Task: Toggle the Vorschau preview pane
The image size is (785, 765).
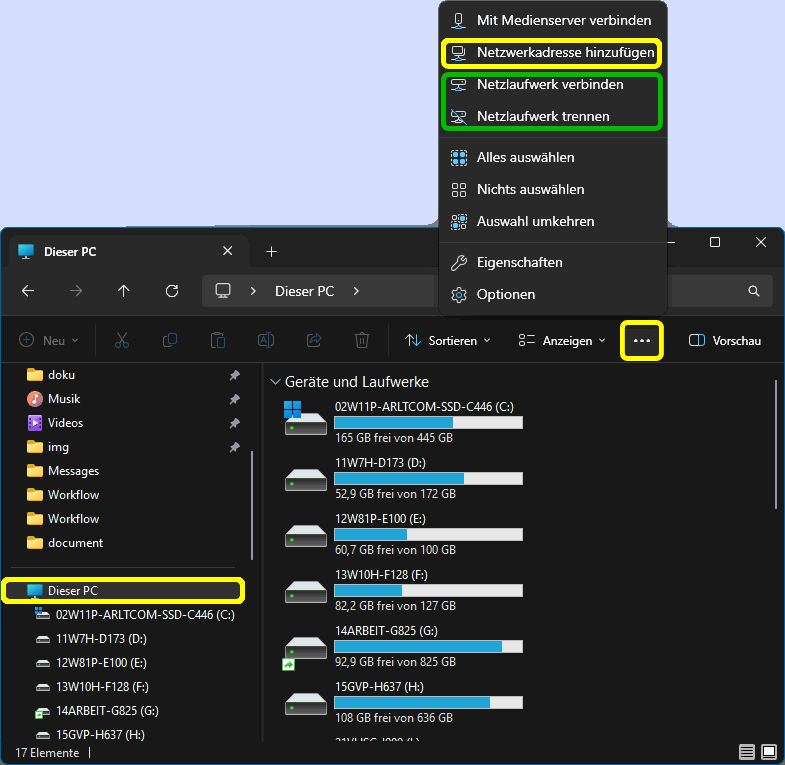Action: tap(725, 341)
